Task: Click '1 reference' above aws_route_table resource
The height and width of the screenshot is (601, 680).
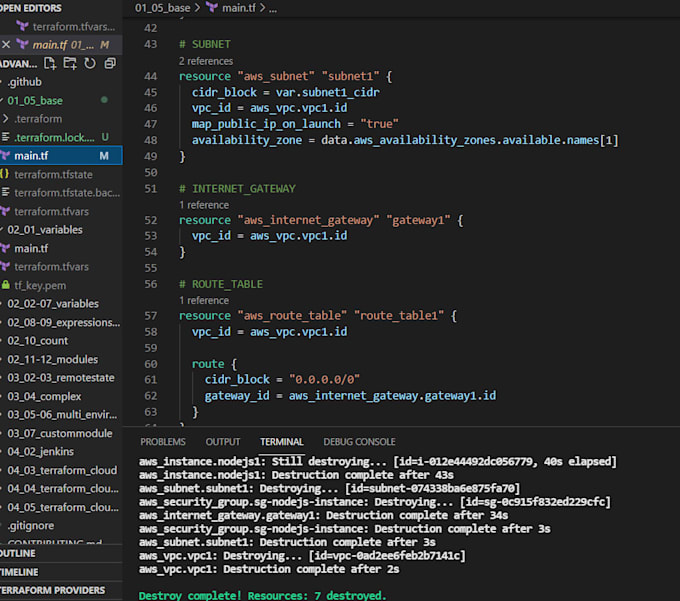Action: [204, 300]
